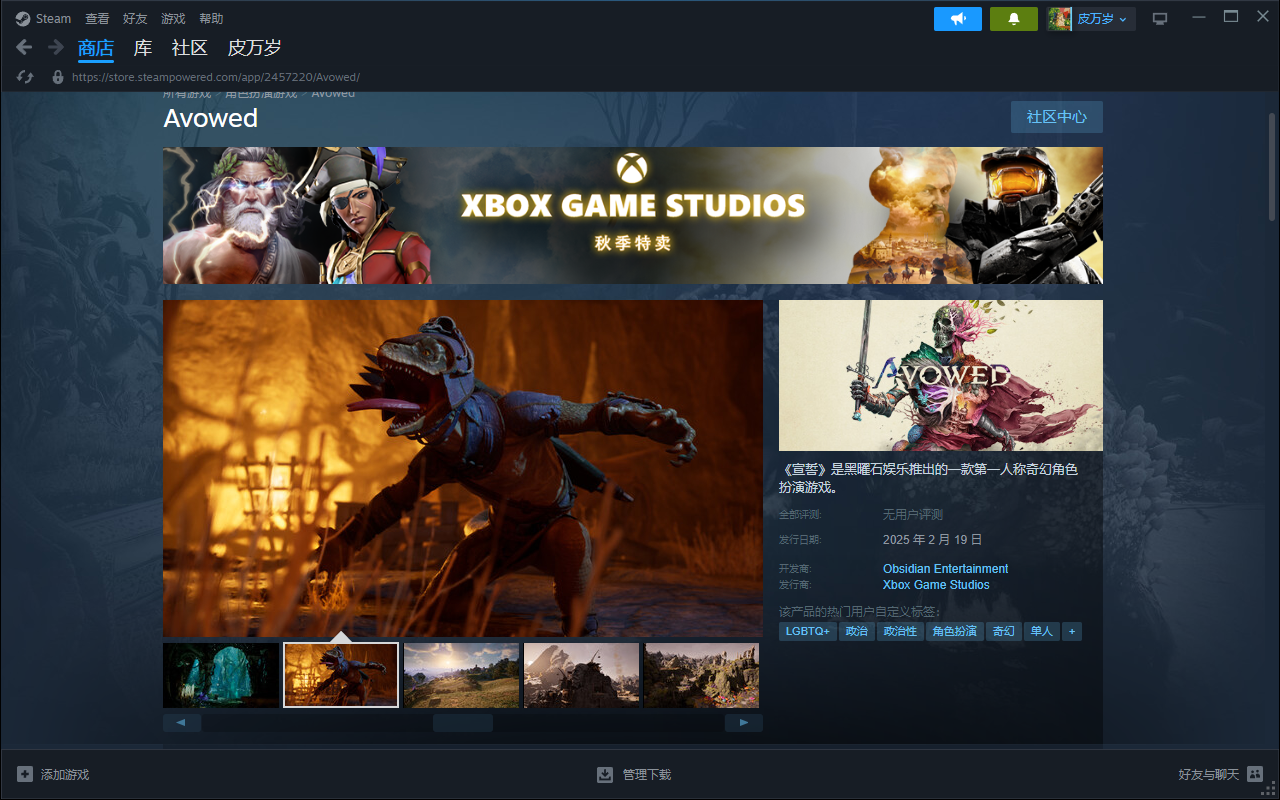Image resolution: width=1280 pixels, height=800 pixels.
Task: Open the 游戏 menu
Action: [x=173, y=19]
